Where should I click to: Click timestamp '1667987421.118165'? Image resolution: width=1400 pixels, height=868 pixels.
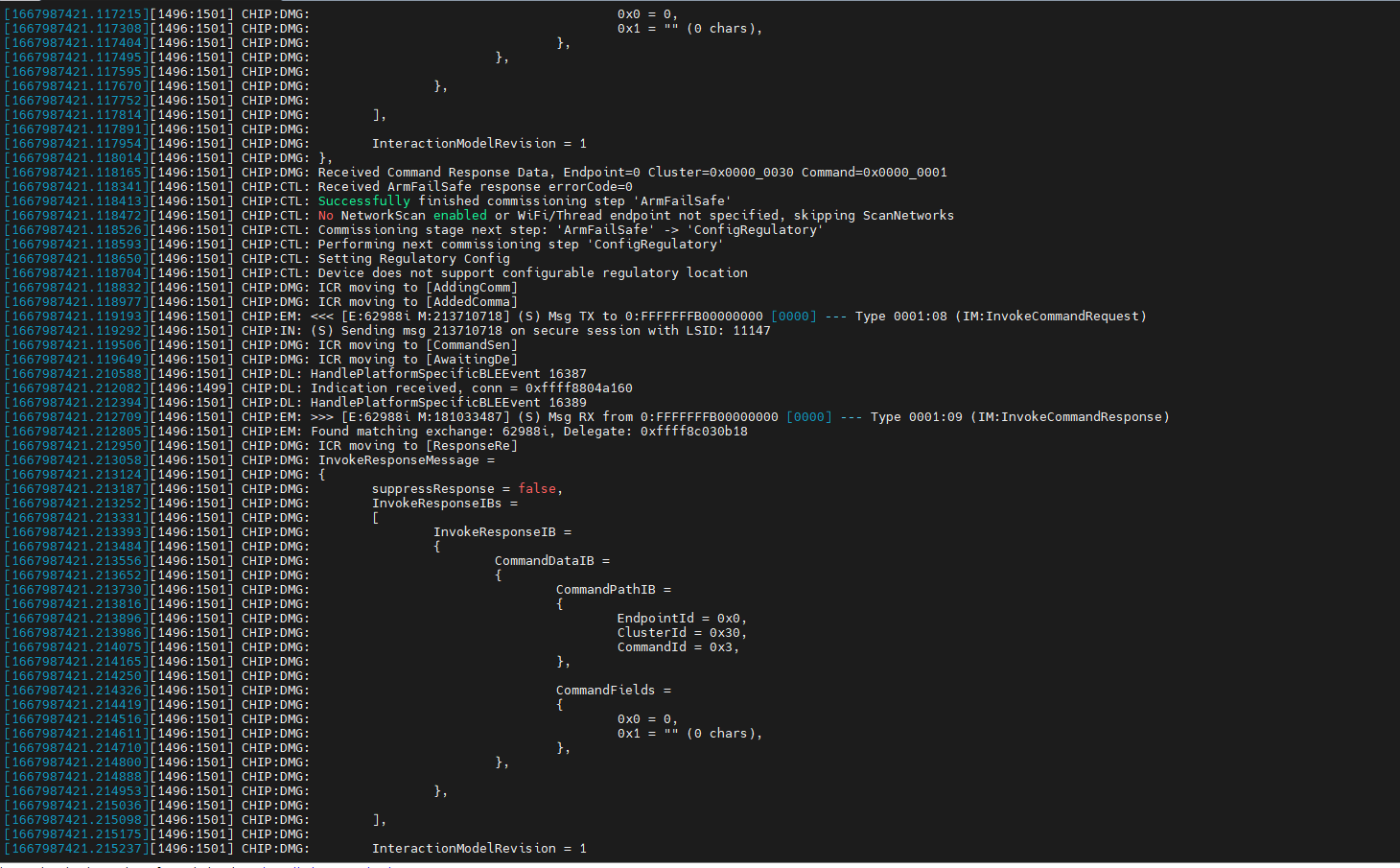coord(77,173)
